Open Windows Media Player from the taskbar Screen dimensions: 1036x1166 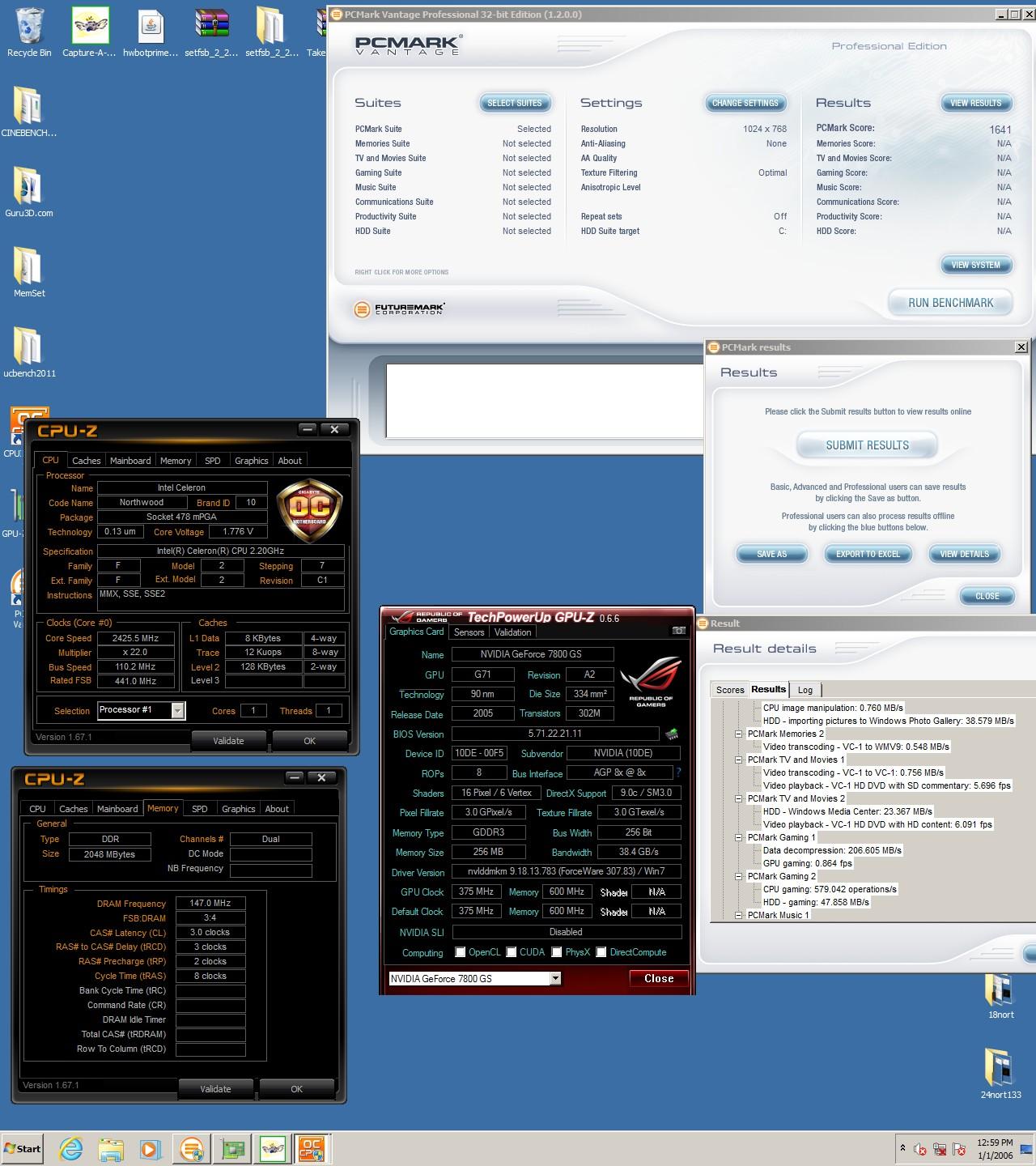pyautogui.click(x=150, y=1148)
